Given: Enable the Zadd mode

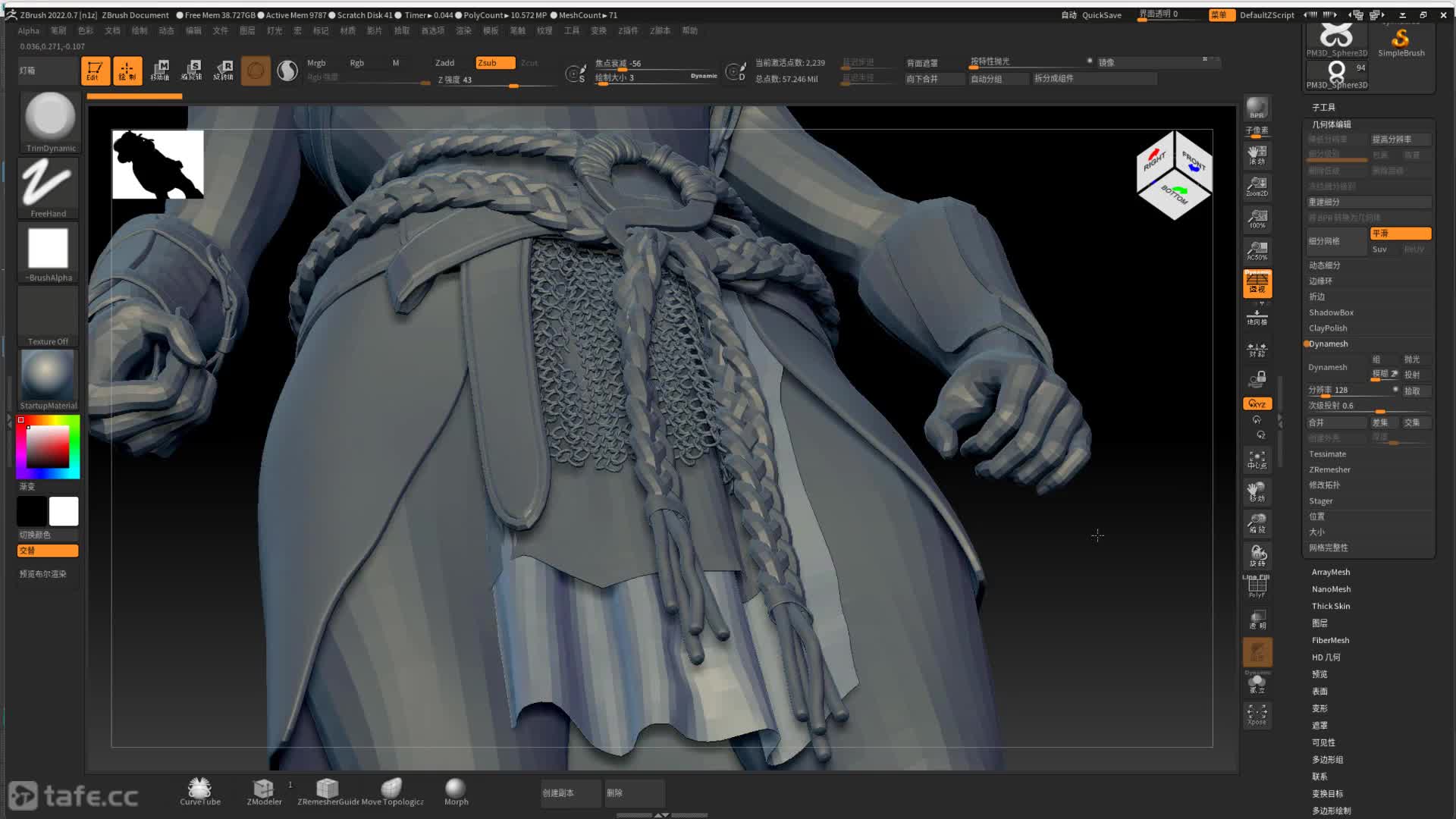Looking at the screenshot, I should pos(444,63).
